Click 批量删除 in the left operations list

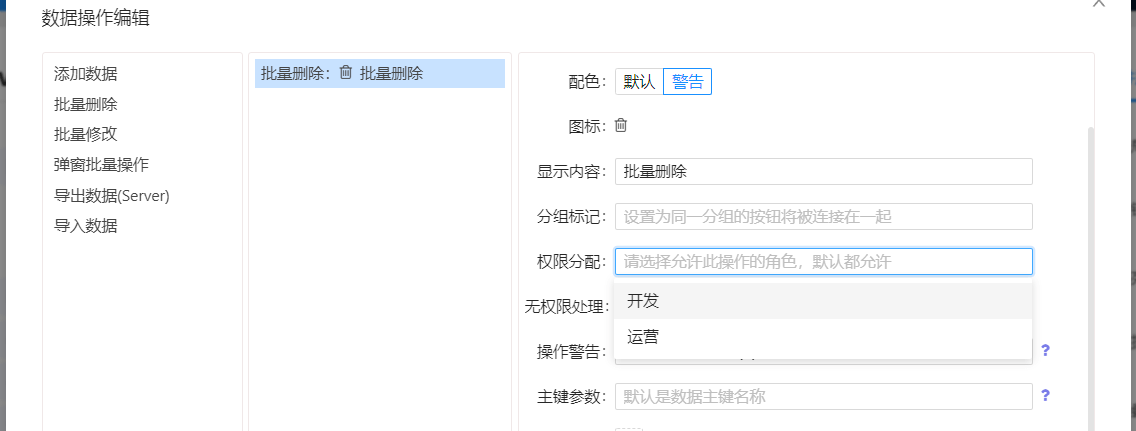point(85,104)
